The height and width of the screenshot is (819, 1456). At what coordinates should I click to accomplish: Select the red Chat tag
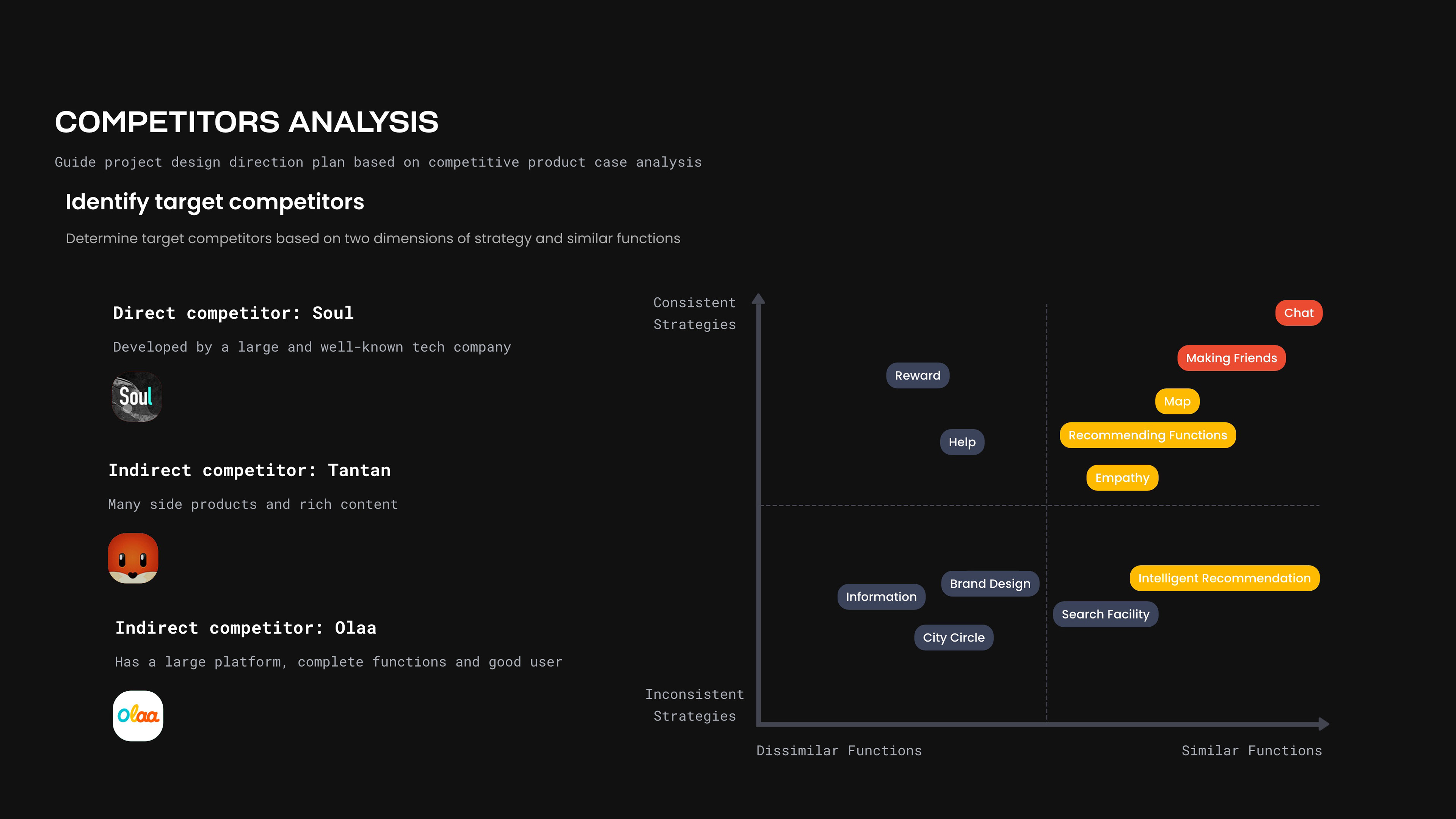pyautogui.click(x=1299, y=313)
